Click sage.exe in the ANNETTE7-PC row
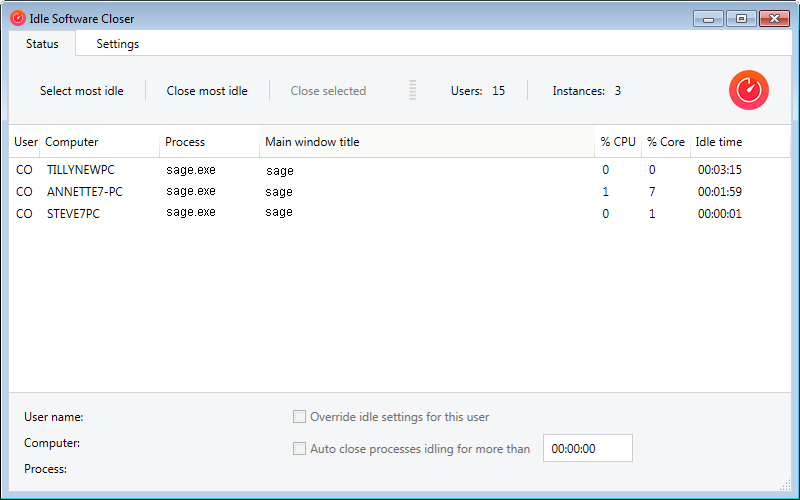 click(191, 191)
